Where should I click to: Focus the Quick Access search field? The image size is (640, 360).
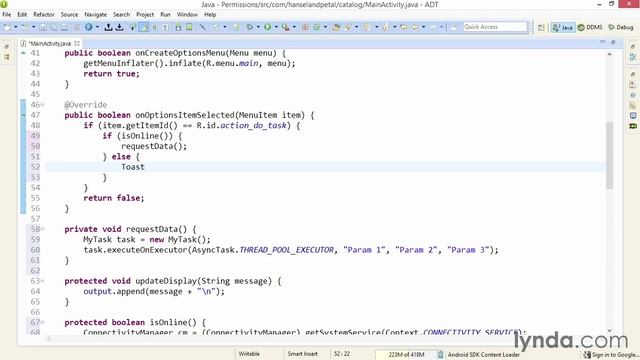495,27
